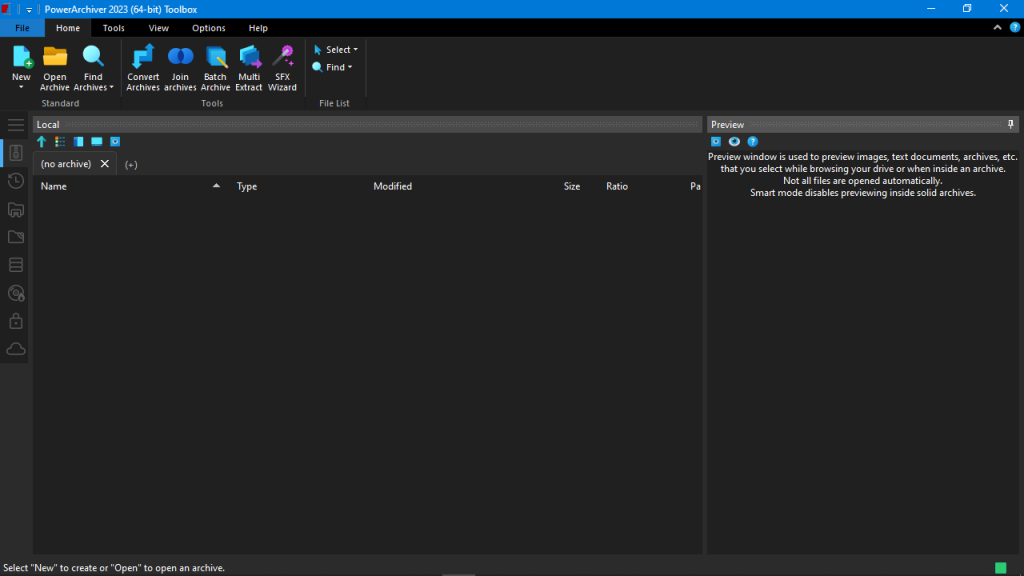Open the cloud section in the left sidebar
Screen dimensions: 1024x576
(x=15, y=348)
